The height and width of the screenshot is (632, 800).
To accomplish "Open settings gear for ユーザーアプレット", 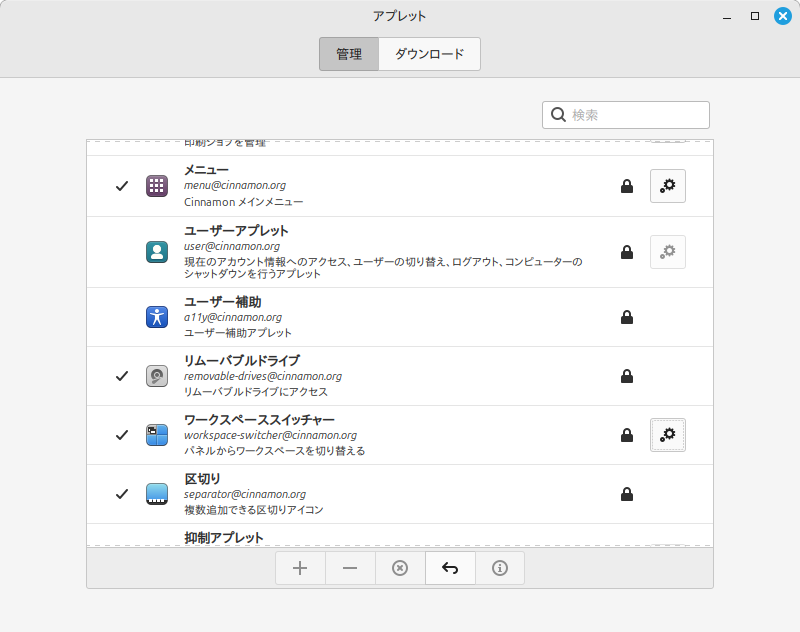I will point(667,252).
